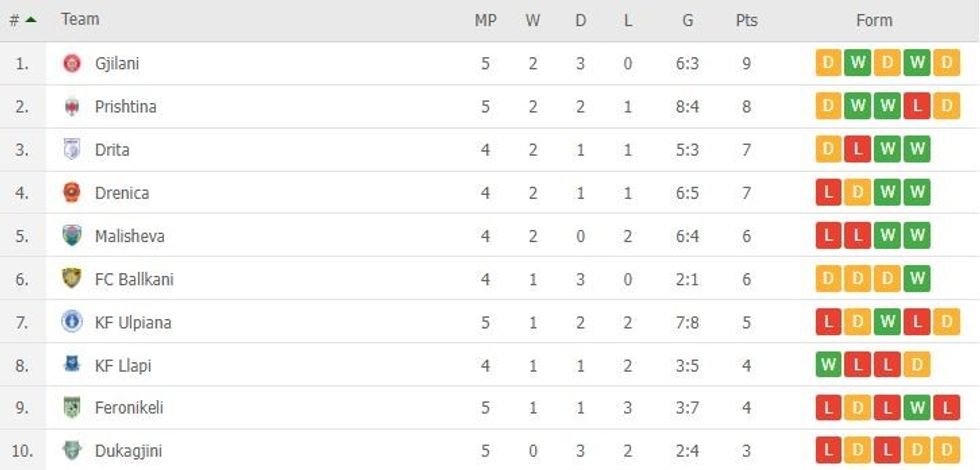The height and width of the screenshot is (470, 980).
Task: Open the Gjilani team name link
Action: pos(117,63)
